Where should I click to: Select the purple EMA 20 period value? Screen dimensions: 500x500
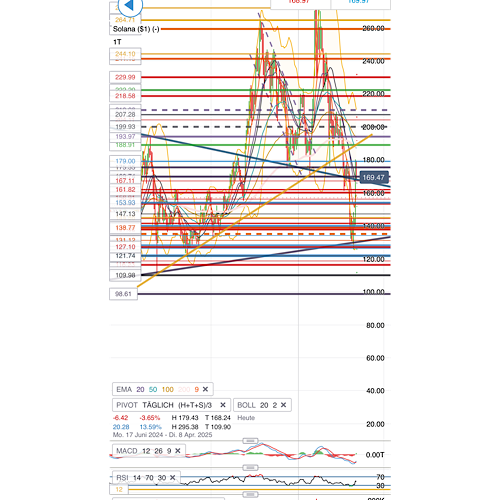coord(140,389)
